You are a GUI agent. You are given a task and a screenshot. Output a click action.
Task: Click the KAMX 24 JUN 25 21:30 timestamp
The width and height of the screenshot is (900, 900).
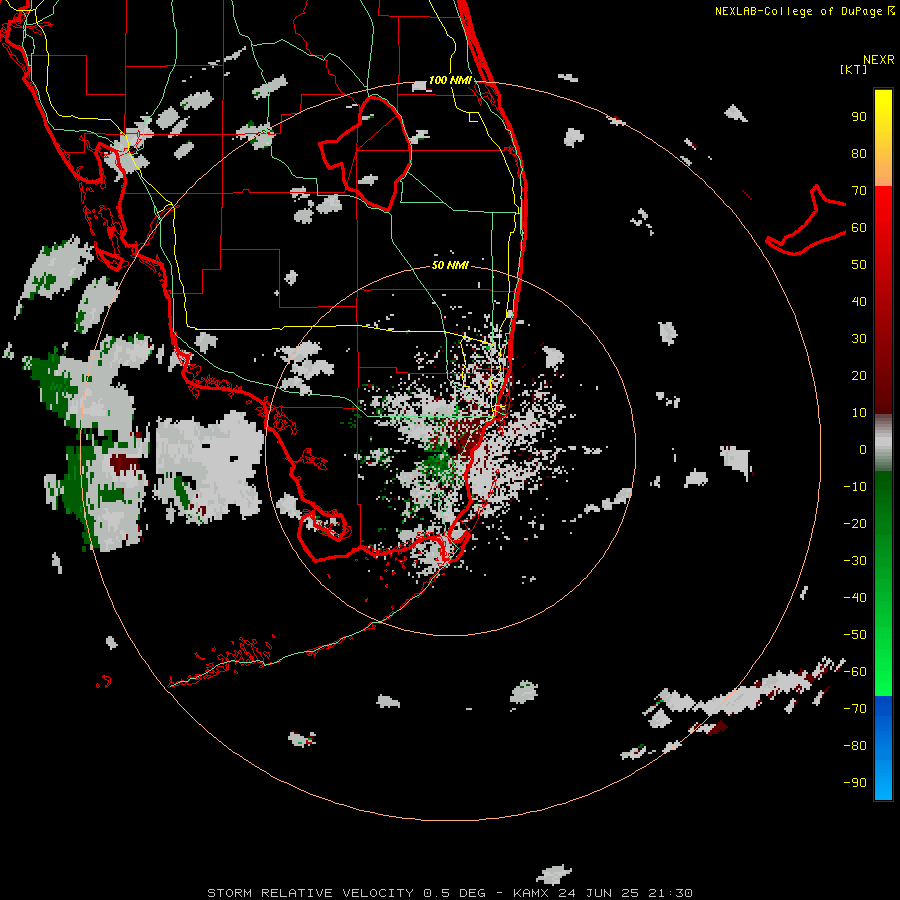[x=603, y=893]
